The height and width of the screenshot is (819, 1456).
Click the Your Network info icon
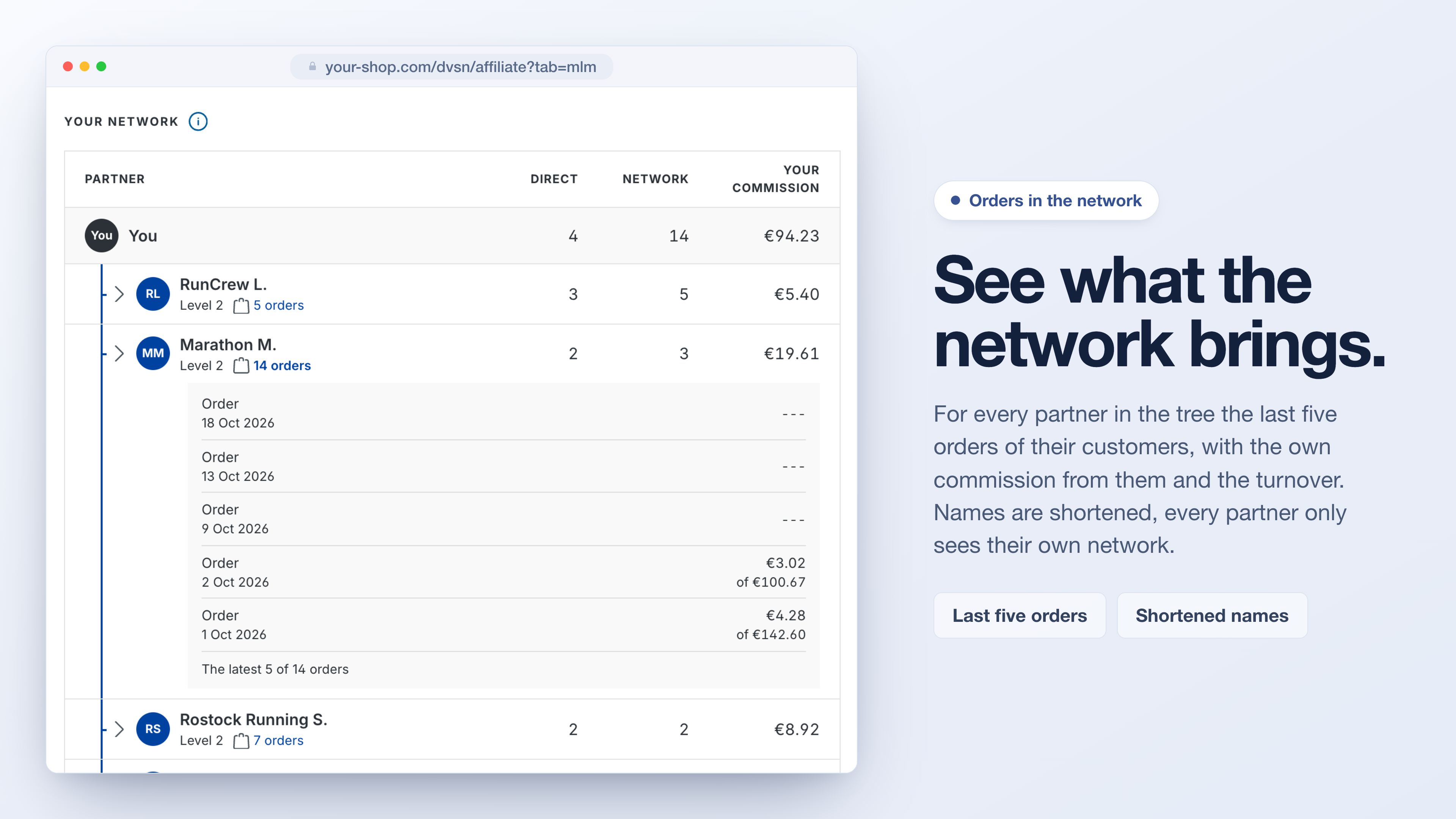coord(198,121)
